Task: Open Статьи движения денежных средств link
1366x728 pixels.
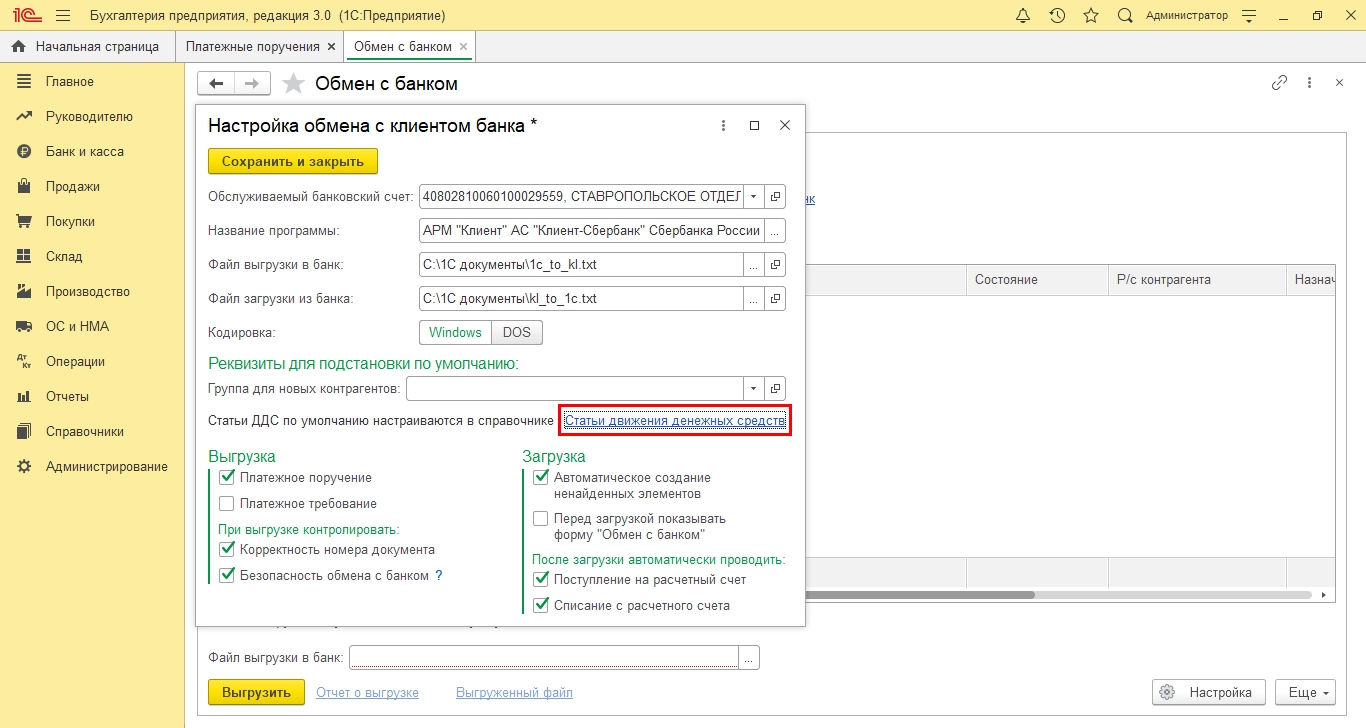Action: (x=675, y=420)
